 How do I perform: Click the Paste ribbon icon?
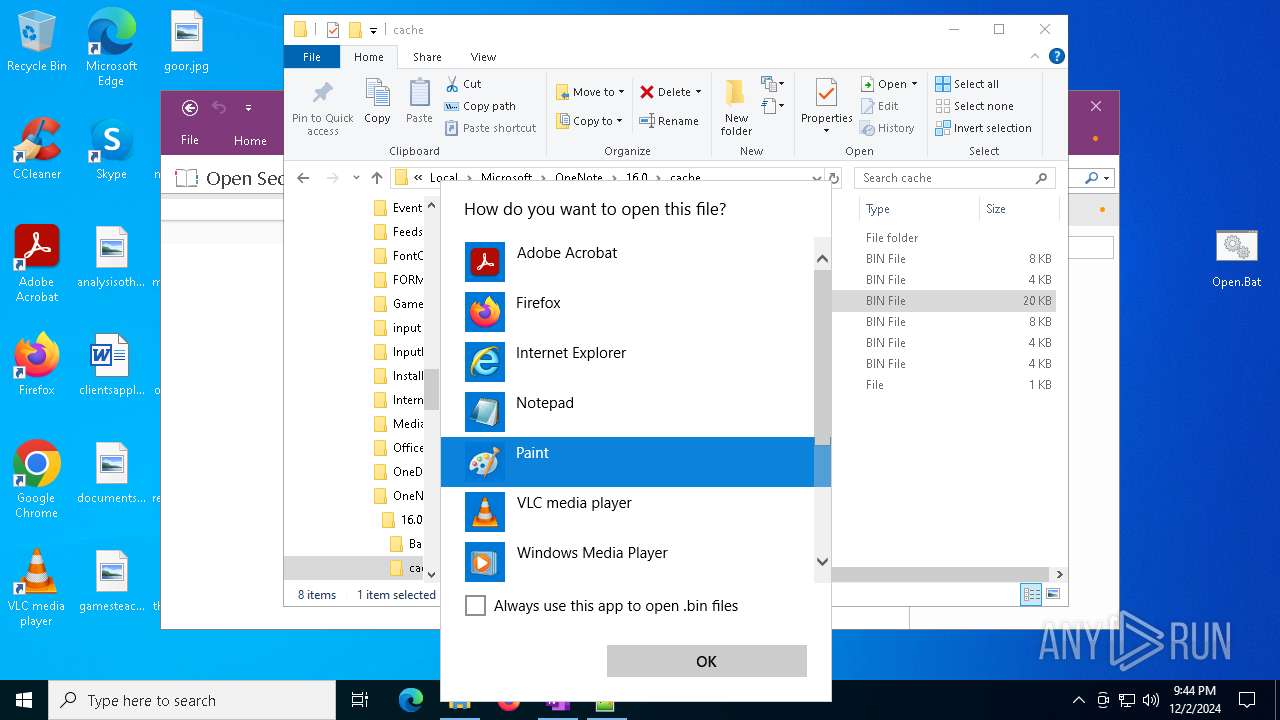click(x=419, y=102)
